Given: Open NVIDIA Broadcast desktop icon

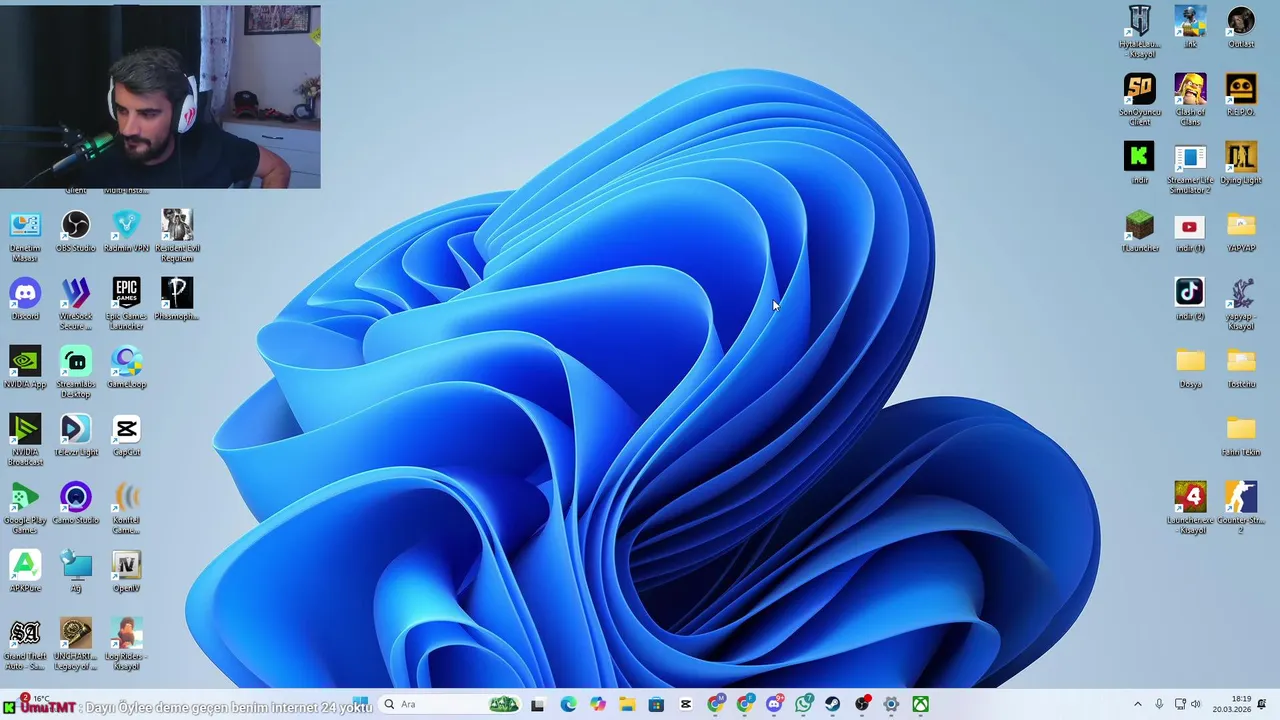Looking at the screenshot, I should 25,440.
